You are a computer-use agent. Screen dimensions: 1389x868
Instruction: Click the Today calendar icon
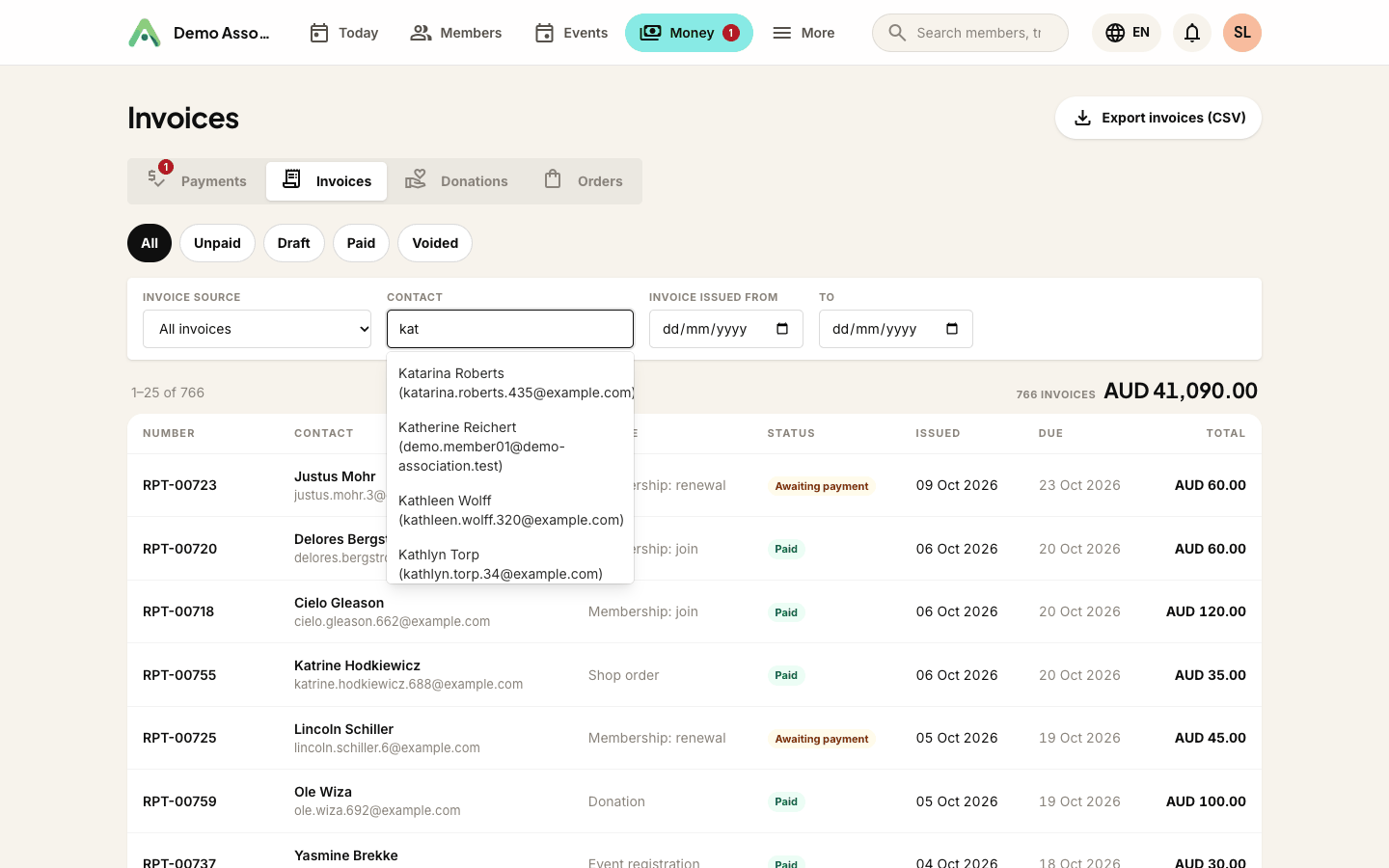click(319, 33)
